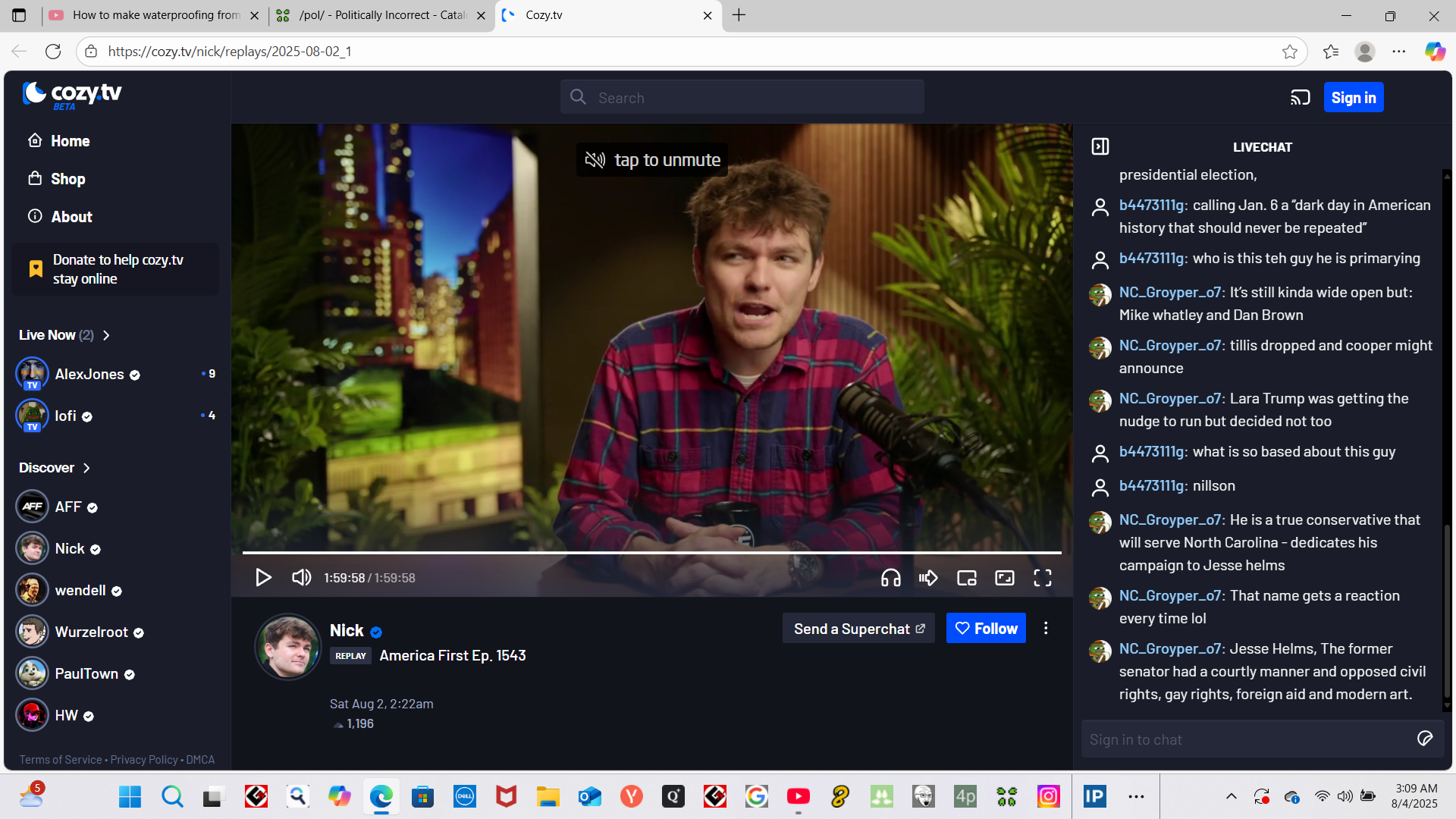This screenshot has height=819, width=1456.
Task: Click username b4473111g asking about nillson
Action: 1153,486
